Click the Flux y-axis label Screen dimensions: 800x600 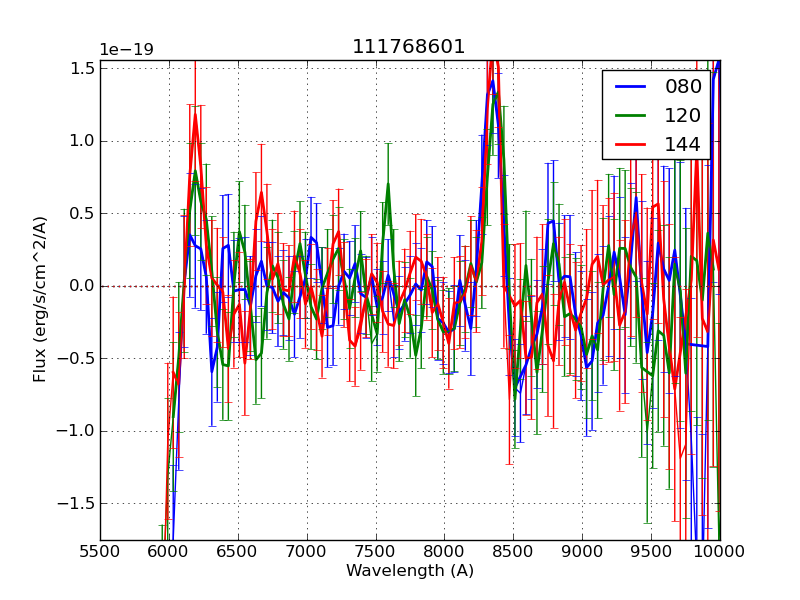(x=40, y=299)
